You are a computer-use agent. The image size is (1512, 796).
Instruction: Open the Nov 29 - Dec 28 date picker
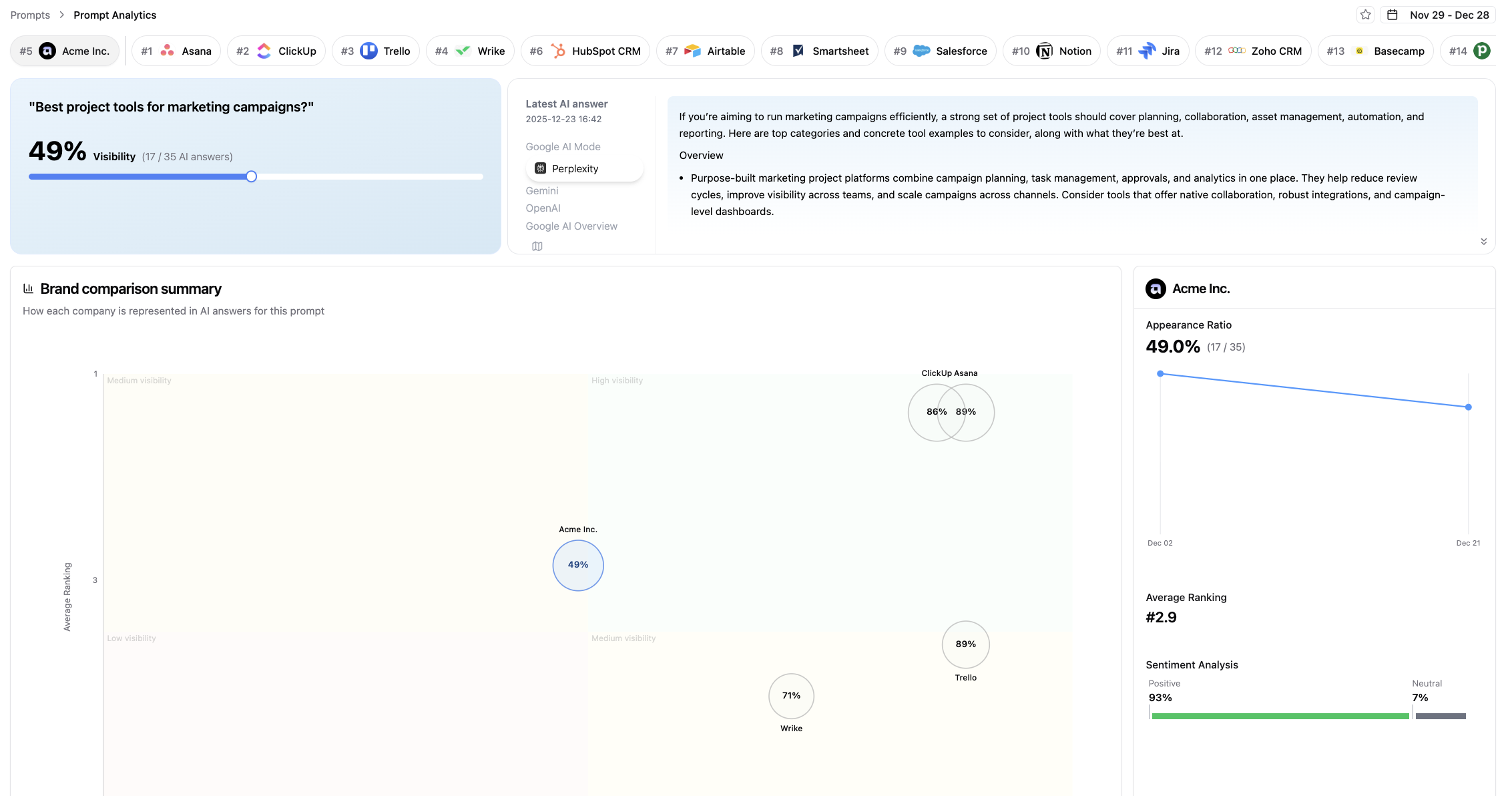(1449, 15)
